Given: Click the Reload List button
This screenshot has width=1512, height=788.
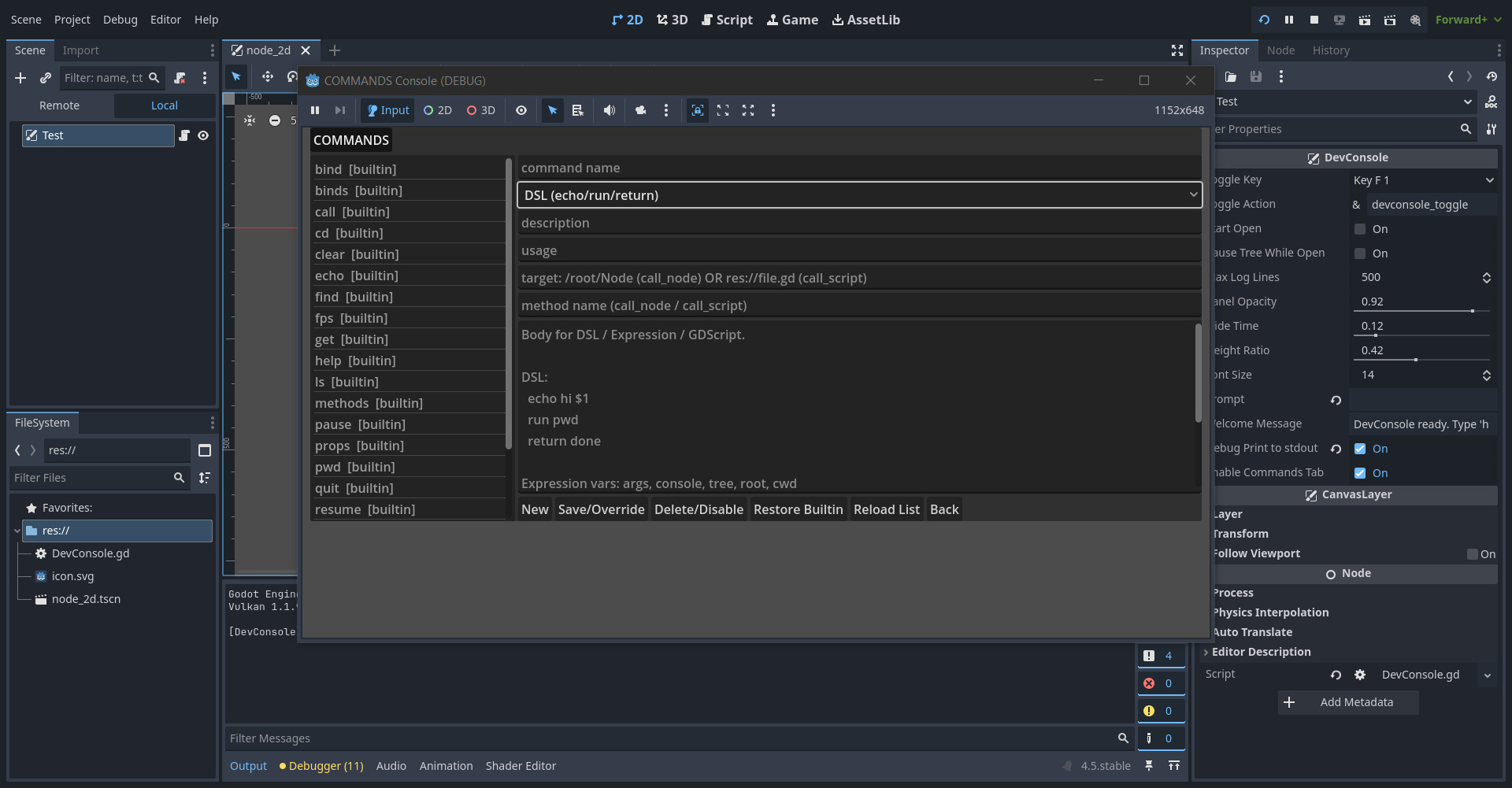Looking at the screenshot, I should tap(886, 509).
